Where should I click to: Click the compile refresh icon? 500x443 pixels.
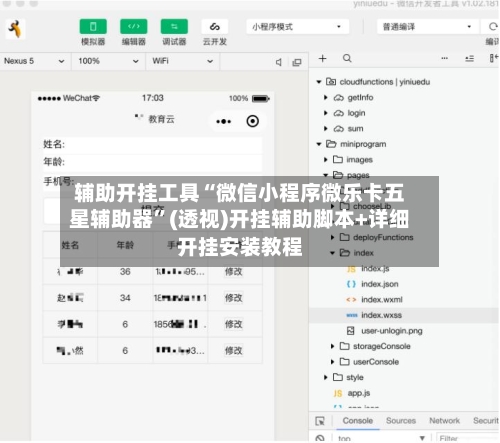pos(493,27)
